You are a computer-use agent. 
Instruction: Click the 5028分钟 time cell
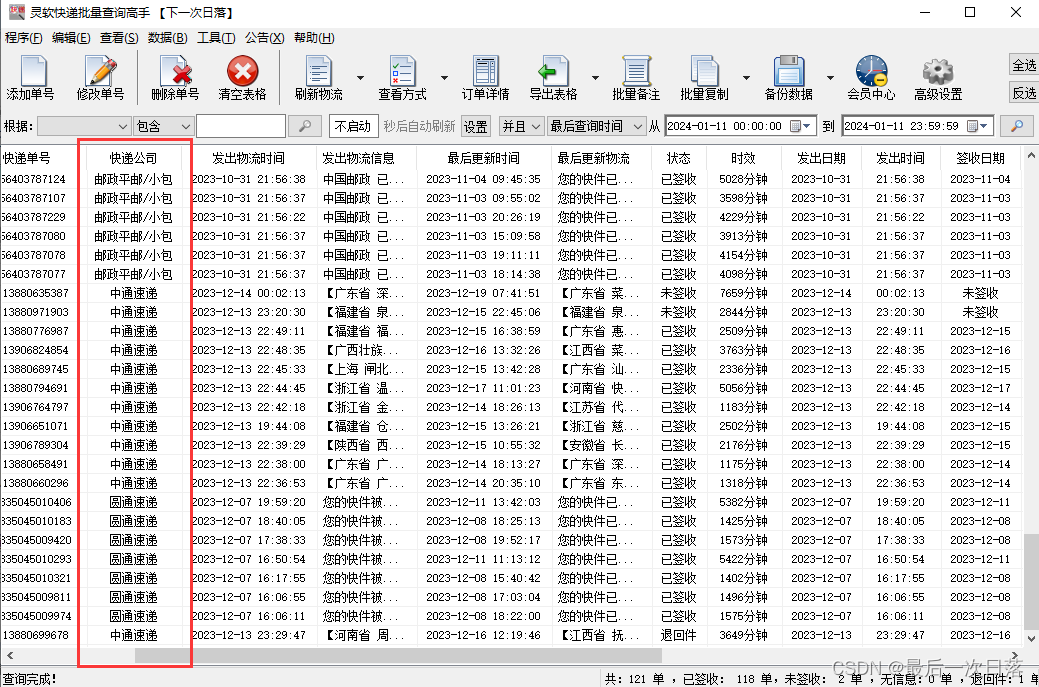click(x=743, y=179)
